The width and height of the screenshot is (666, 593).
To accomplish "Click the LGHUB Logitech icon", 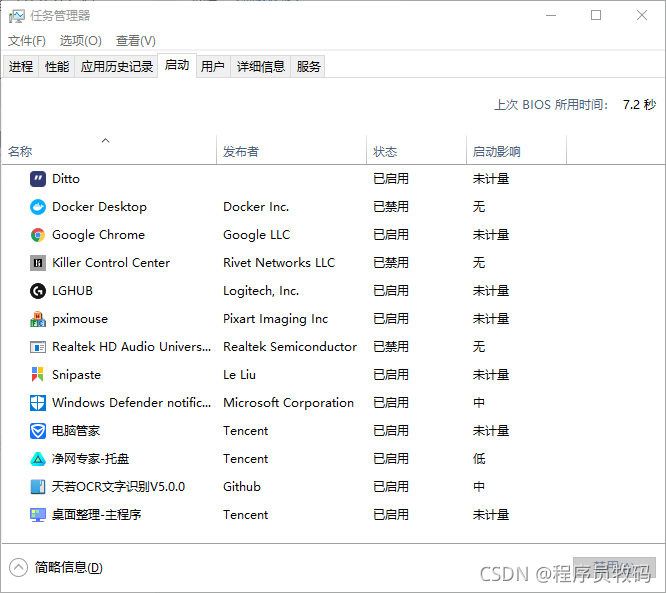I will click(38, 291).
